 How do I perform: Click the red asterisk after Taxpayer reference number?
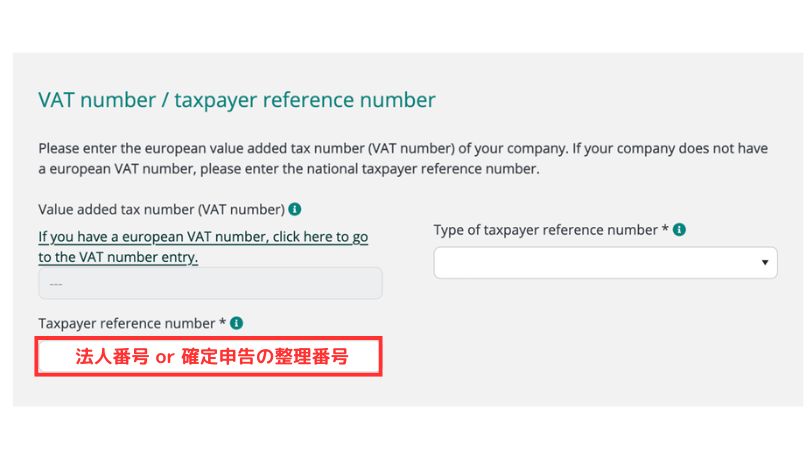(x=223, y=323)
